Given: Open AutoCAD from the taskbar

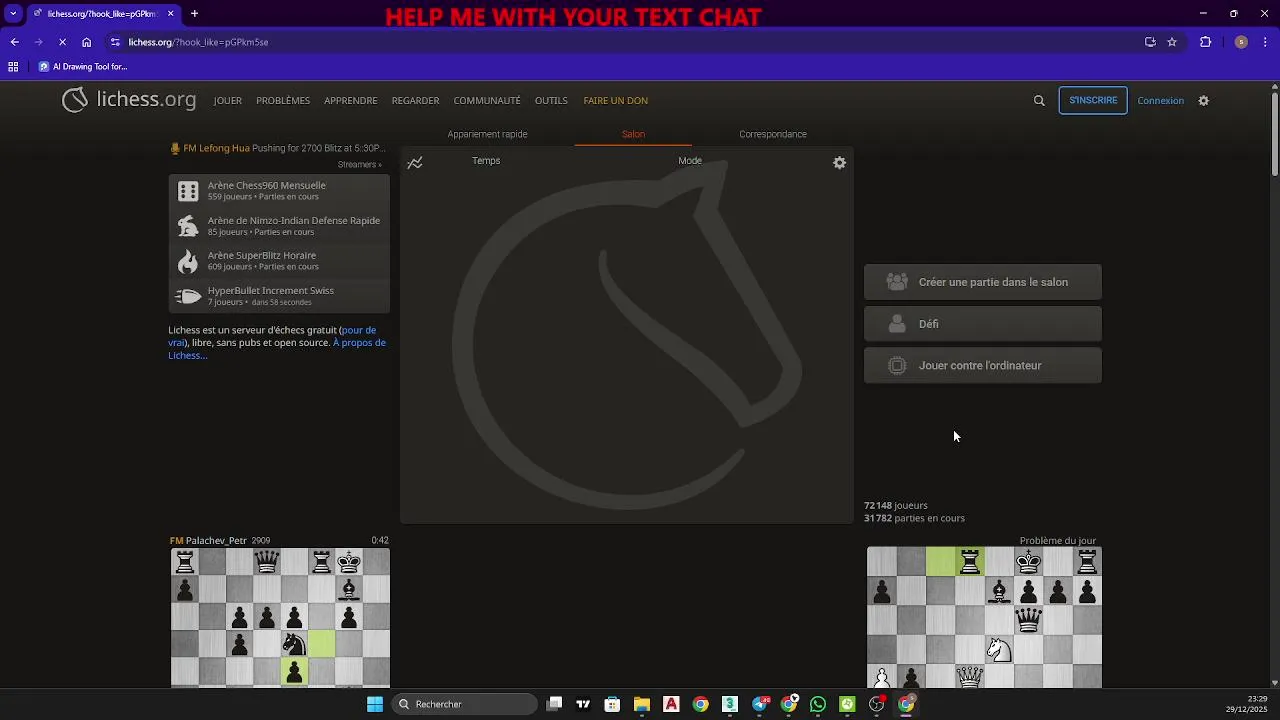Looking at the screenshot, I should [671, 704].
